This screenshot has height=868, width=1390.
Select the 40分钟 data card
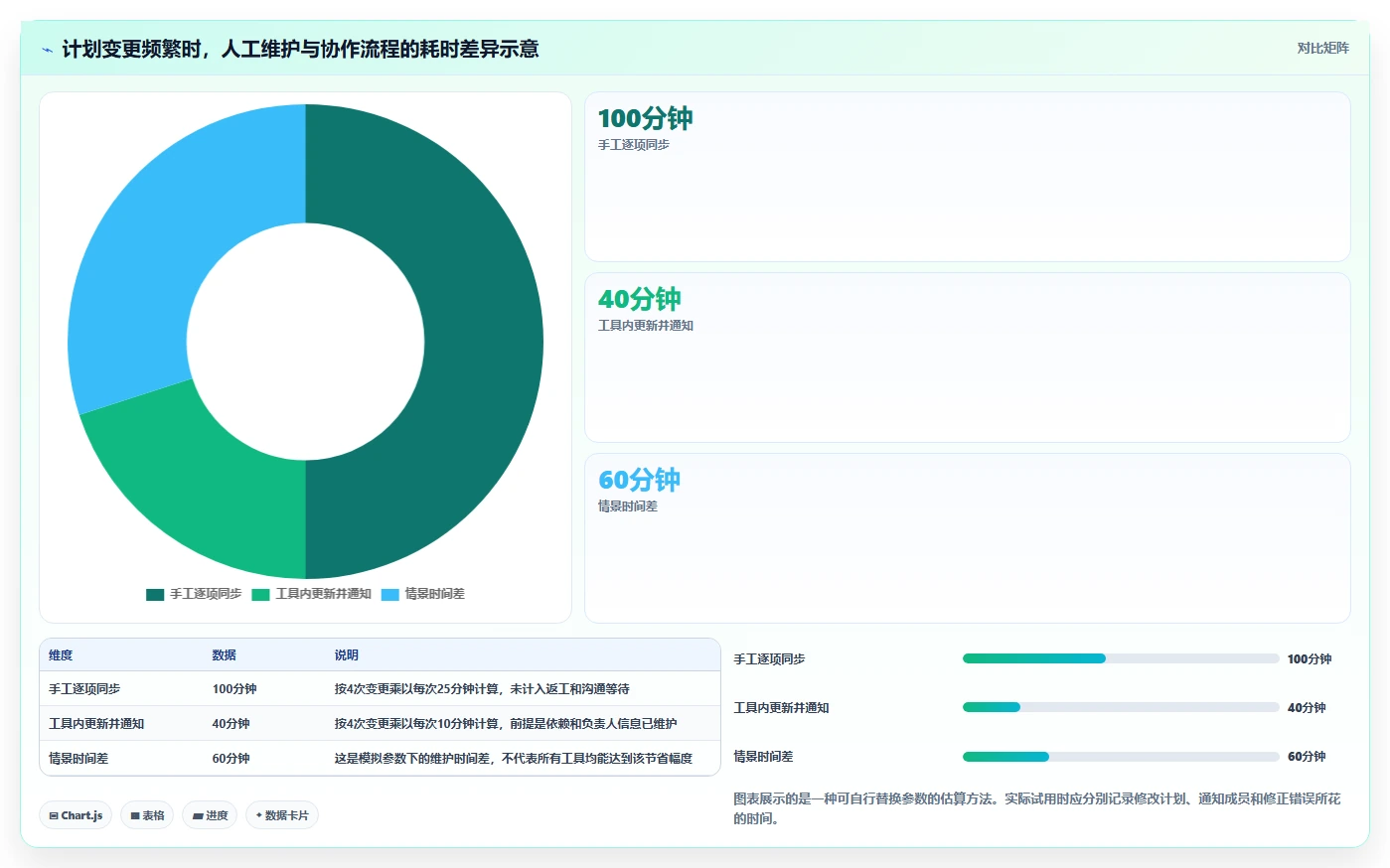pyautogui.click(x=968, y=358)
